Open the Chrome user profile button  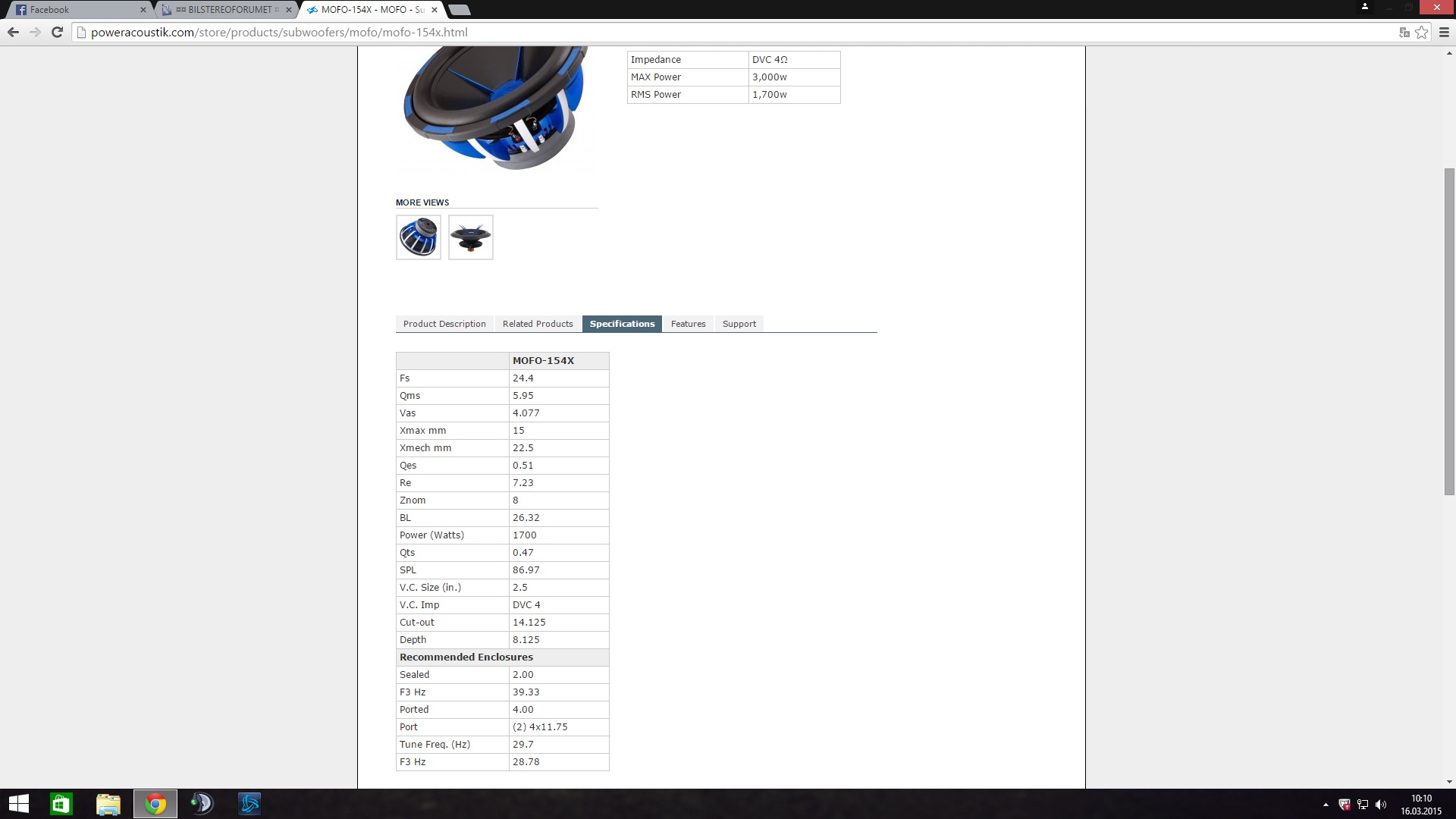coord(1365,7)
